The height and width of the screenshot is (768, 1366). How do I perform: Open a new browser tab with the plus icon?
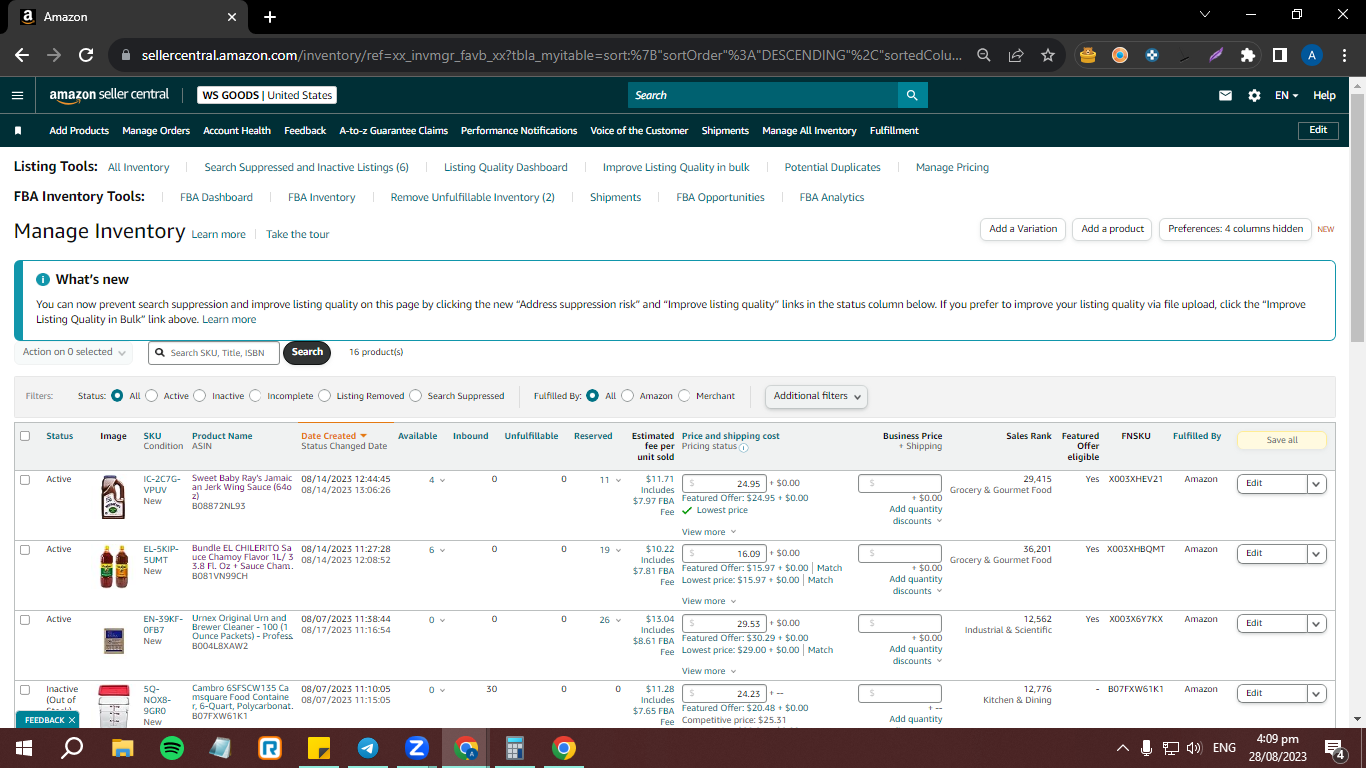point(270,17)
